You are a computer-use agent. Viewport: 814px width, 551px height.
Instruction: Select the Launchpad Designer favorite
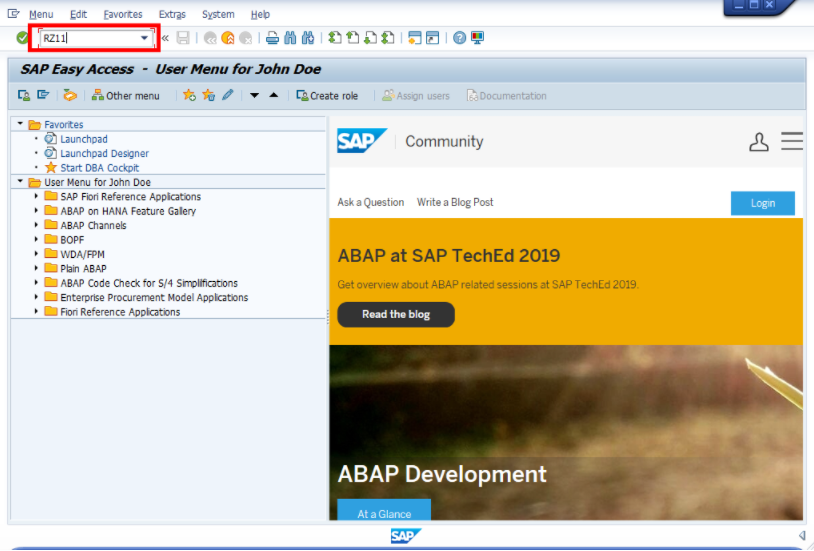click(x=104, y=154)
